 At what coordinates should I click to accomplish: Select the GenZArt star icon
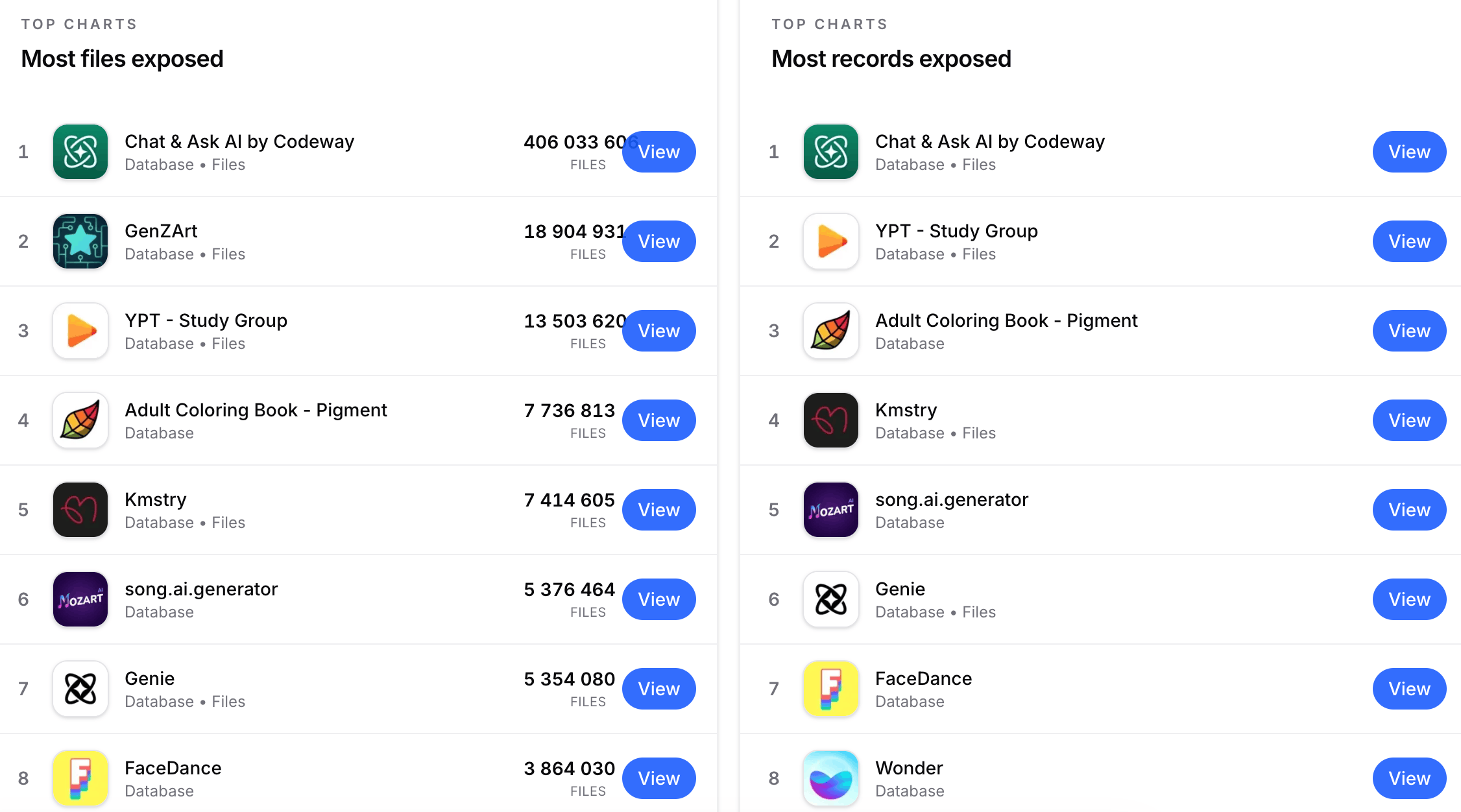pyautogui.click(x=80, y=241)
